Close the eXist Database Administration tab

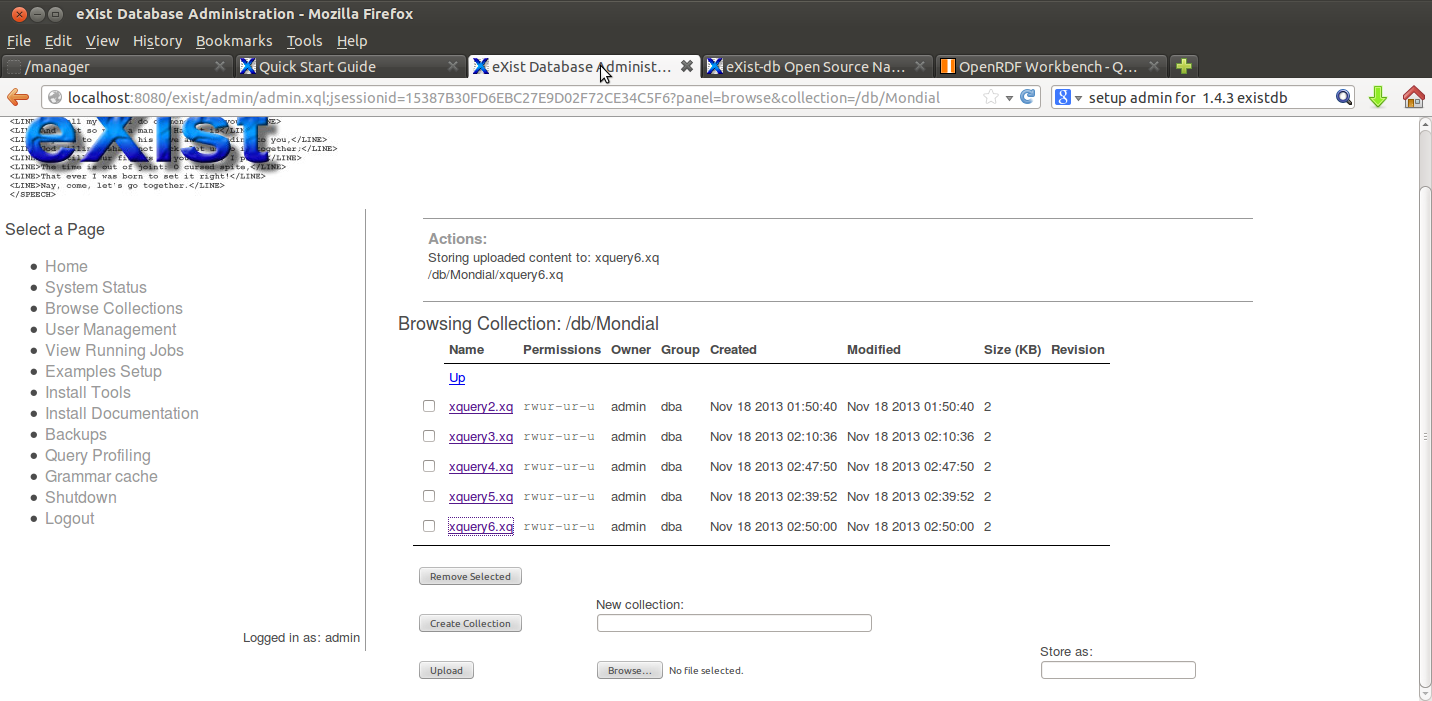click(x=687, y=66)
